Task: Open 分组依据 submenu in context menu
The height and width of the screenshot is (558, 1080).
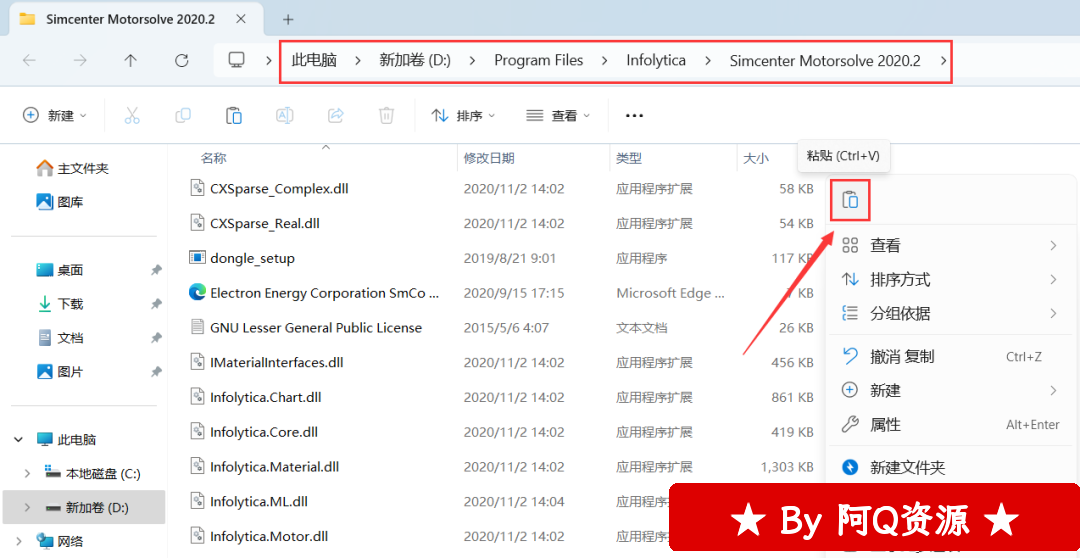Action: 953,314
